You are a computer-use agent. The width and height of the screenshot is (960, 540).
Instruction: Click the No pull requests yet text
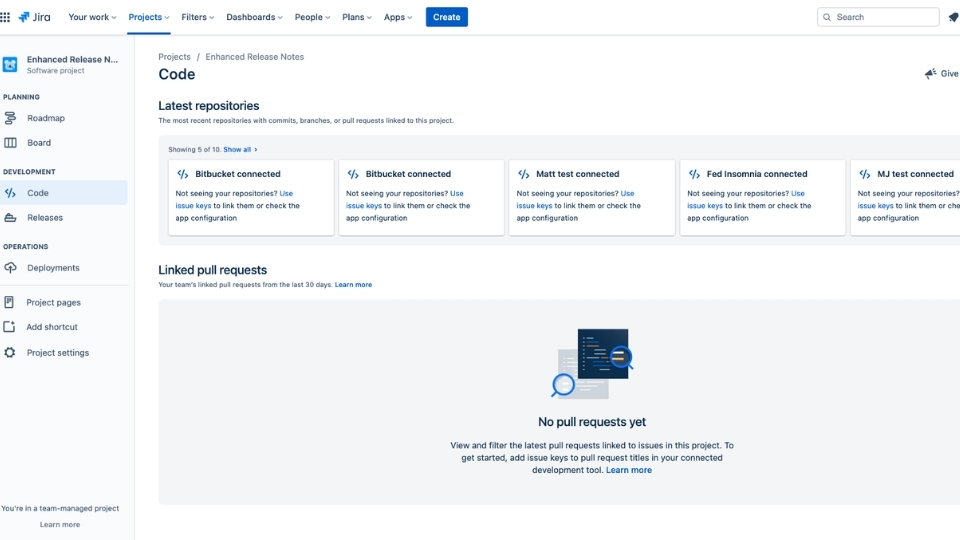coord(592,422)
